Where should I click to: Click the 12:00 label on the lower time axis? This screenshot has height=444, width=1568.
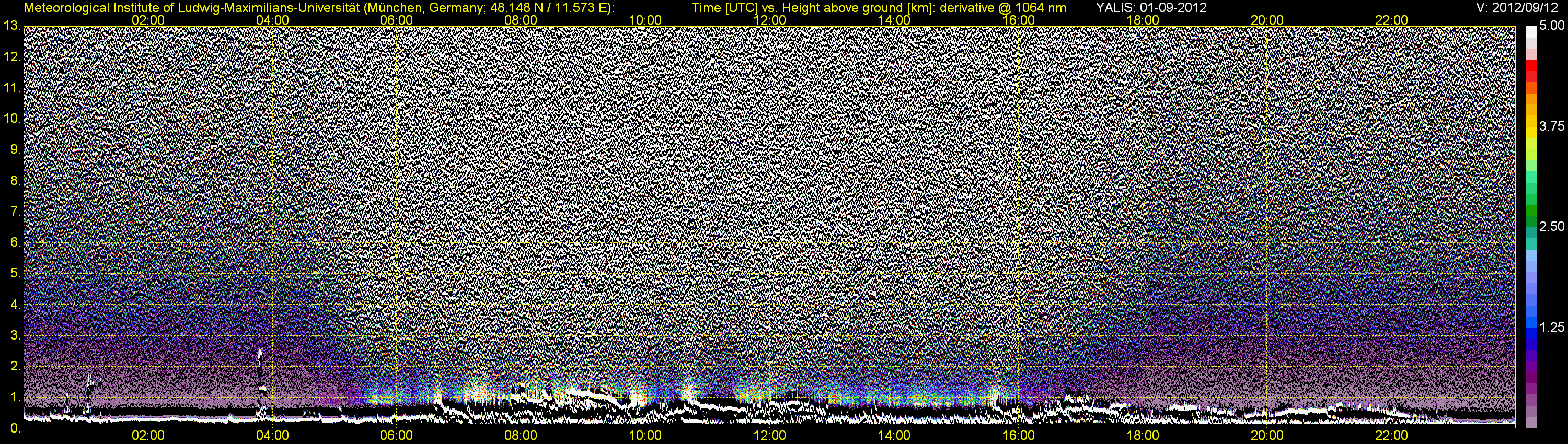click(769, 436)
